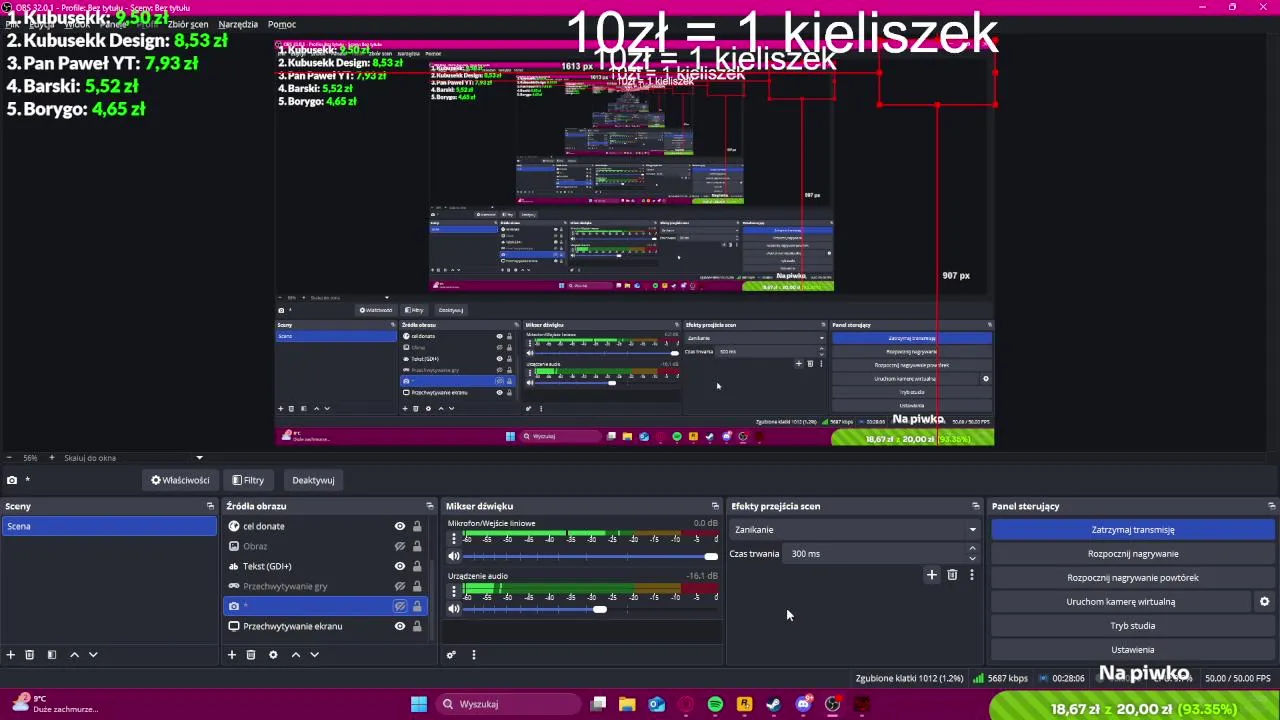
Task: Open virtual camera settings gear
Action: (x=1264, y=602)
